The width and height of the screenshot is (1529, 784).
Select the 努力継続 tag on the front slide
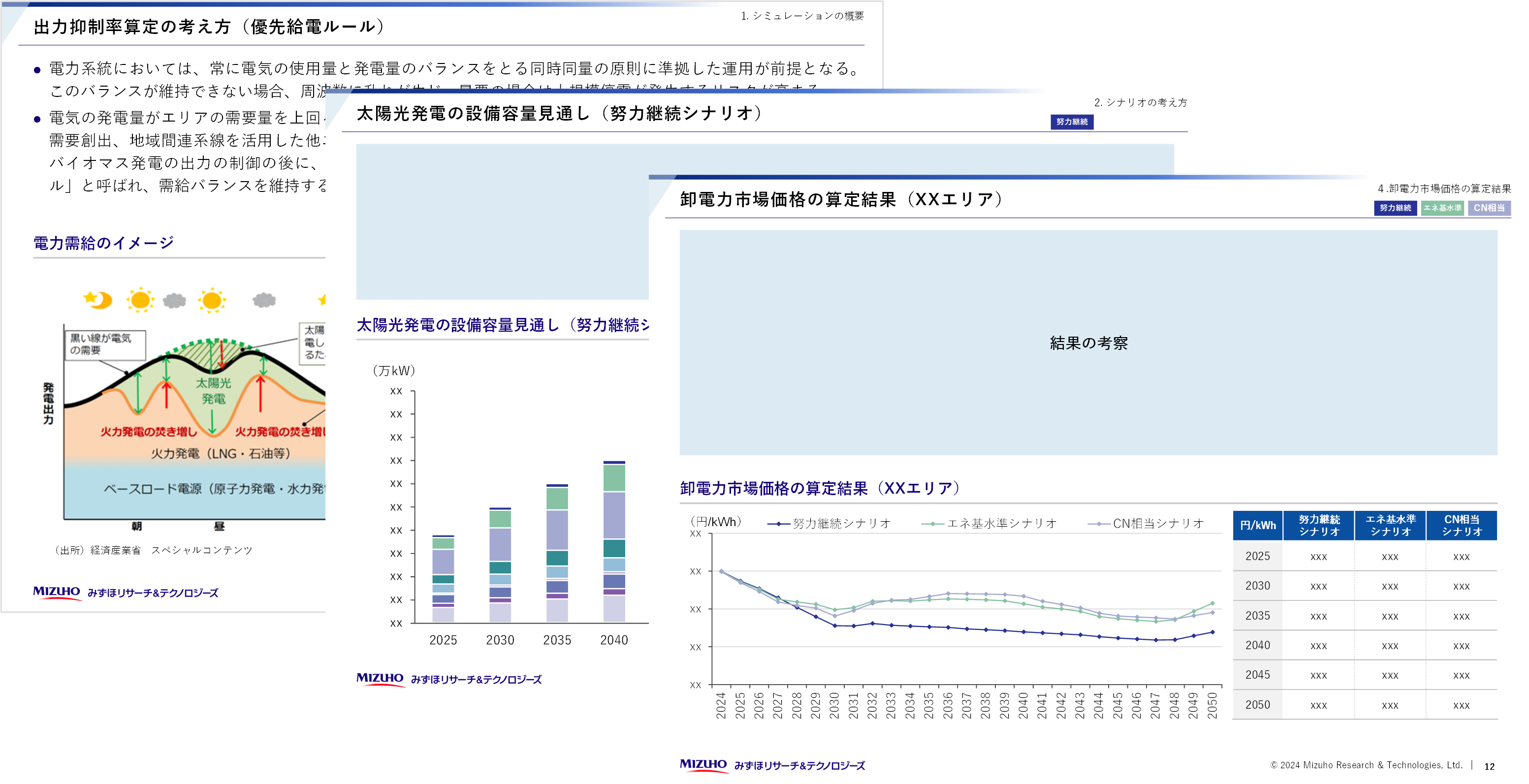pos(1395,208)
